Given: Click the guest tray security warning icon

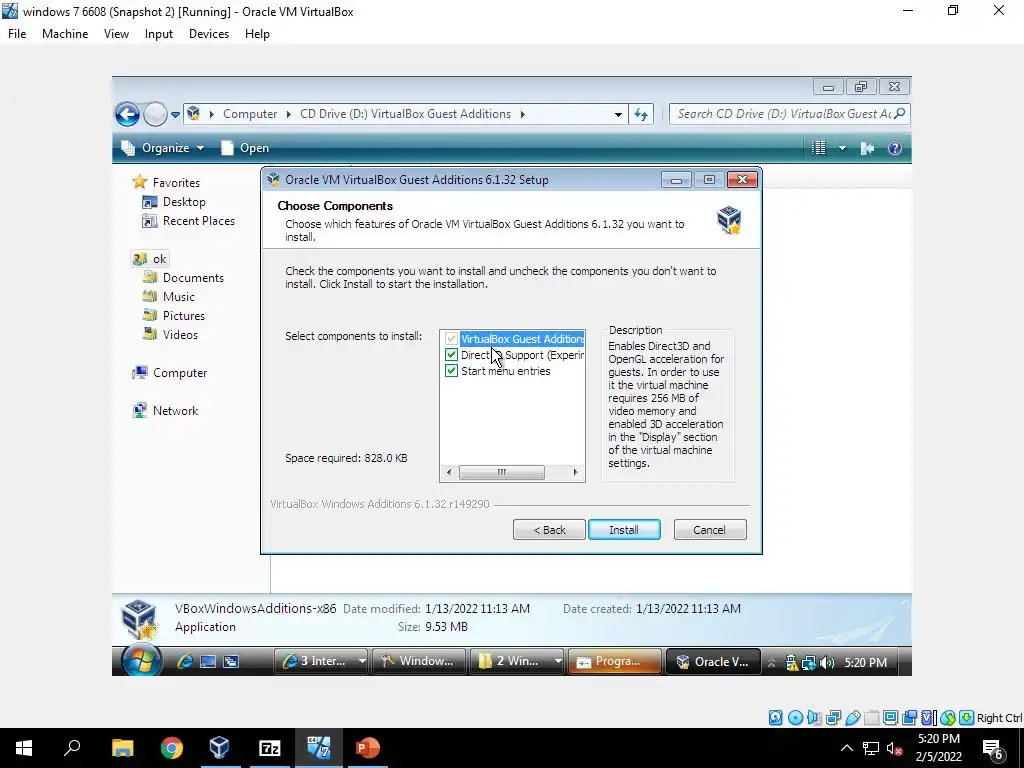Looking at the screenshot, I should tap(792, 663).
